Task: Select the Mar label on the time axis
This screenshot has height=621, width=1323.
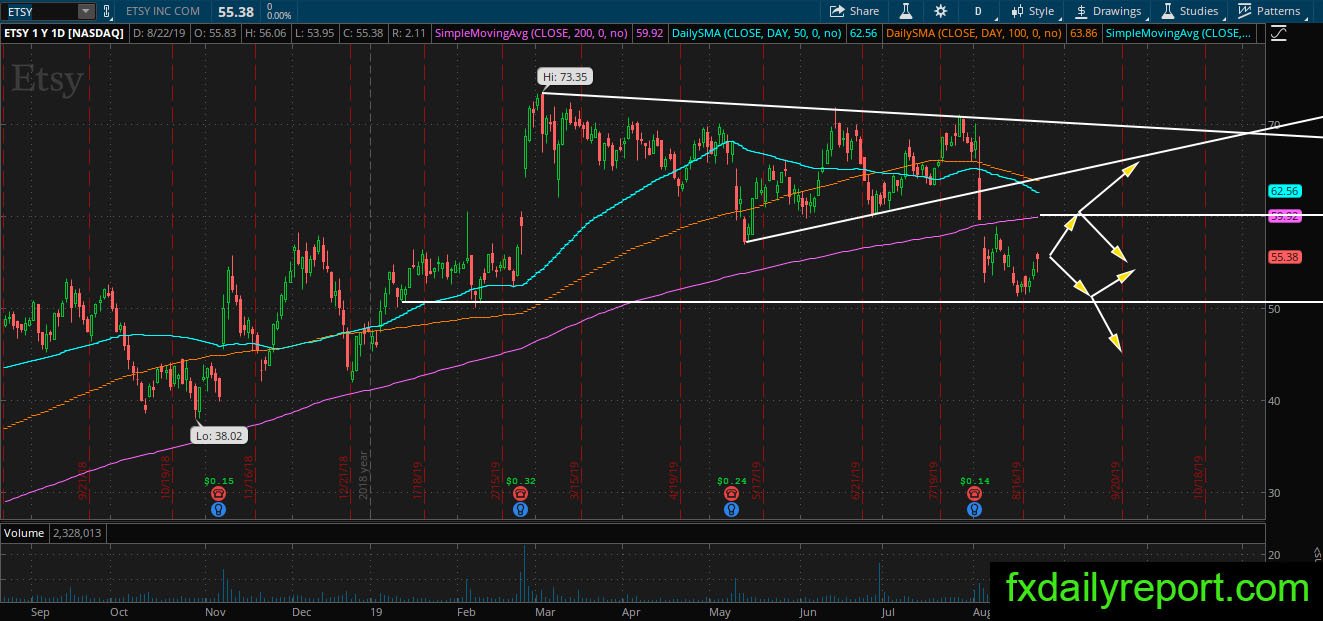Action: click(544, 610)
